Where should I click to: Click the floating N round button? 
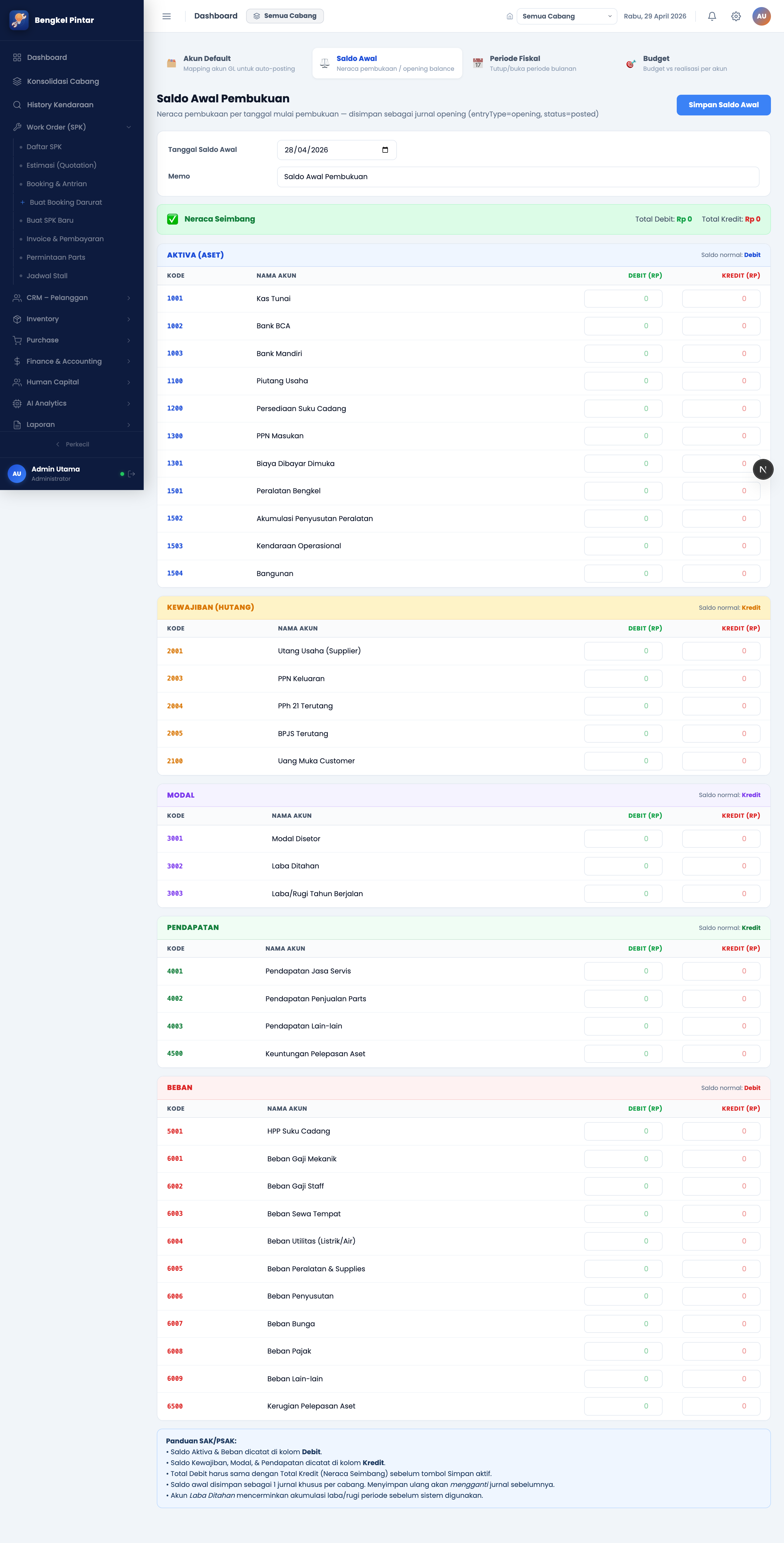[x=762, y=469]
